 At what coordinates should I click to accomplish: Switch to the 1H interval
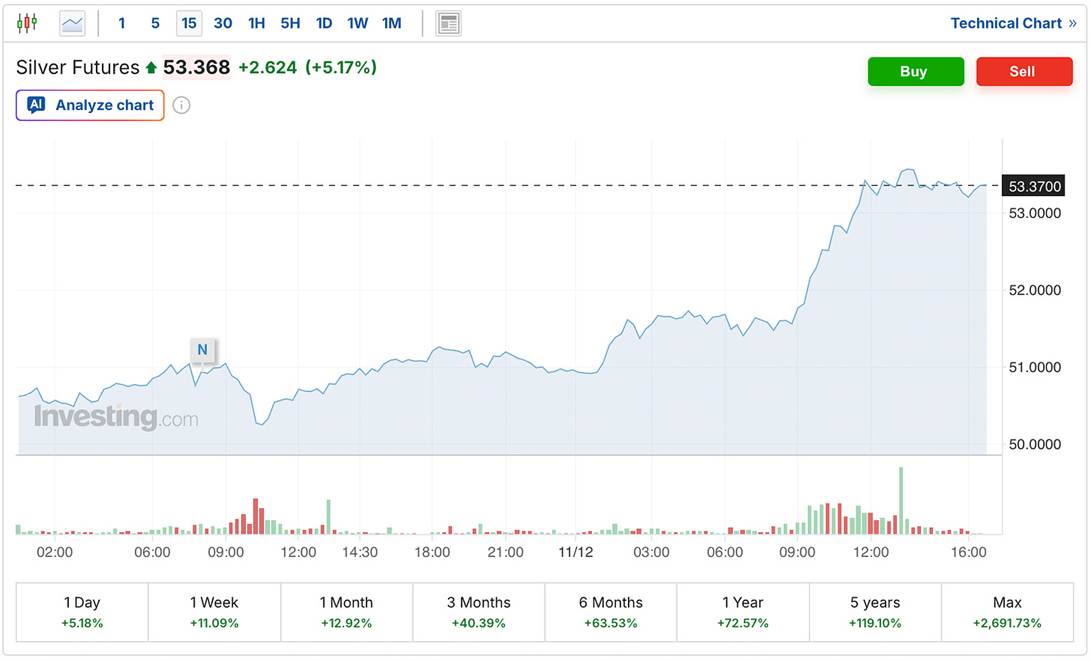point(257,23)
